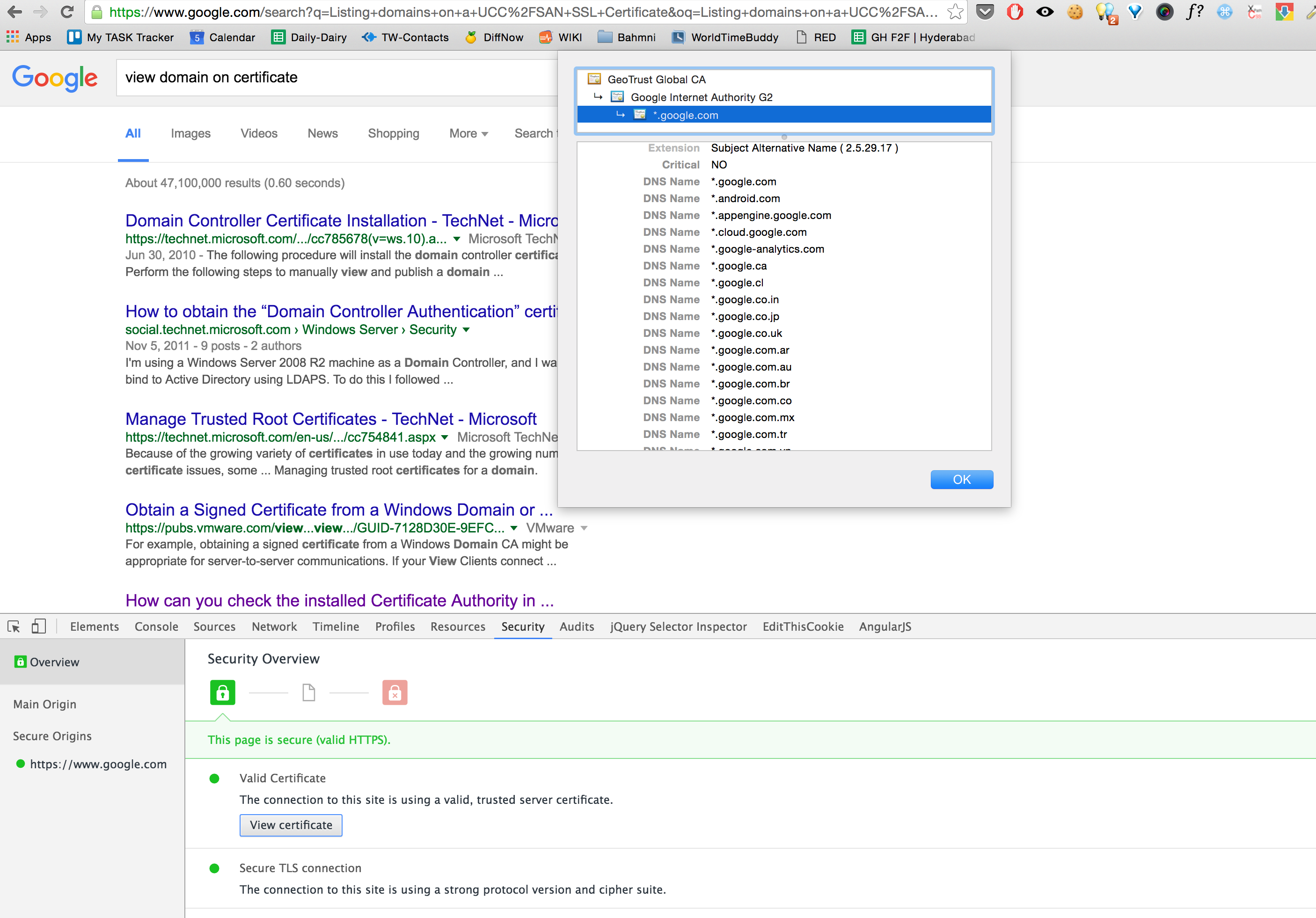The image size is (1316, 918).
Task: Open the blue funnel extension icon
Action: click(1135, 12)
